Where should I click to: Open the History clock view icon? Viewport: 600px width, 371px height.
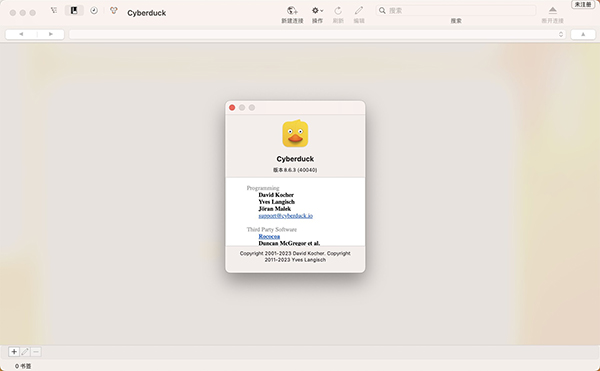94,11
